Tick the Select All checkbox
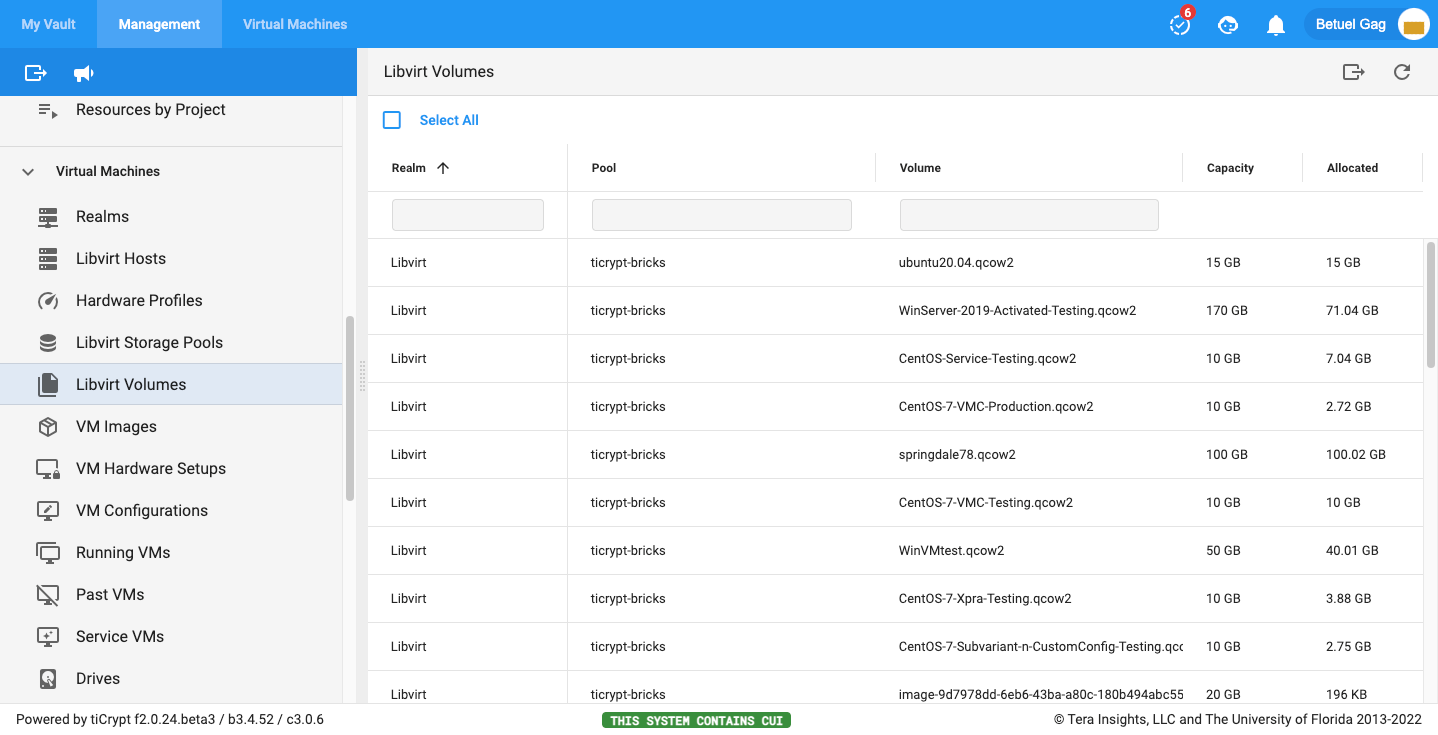Viewport: 1438px width, 735px height. pos(392,120)
